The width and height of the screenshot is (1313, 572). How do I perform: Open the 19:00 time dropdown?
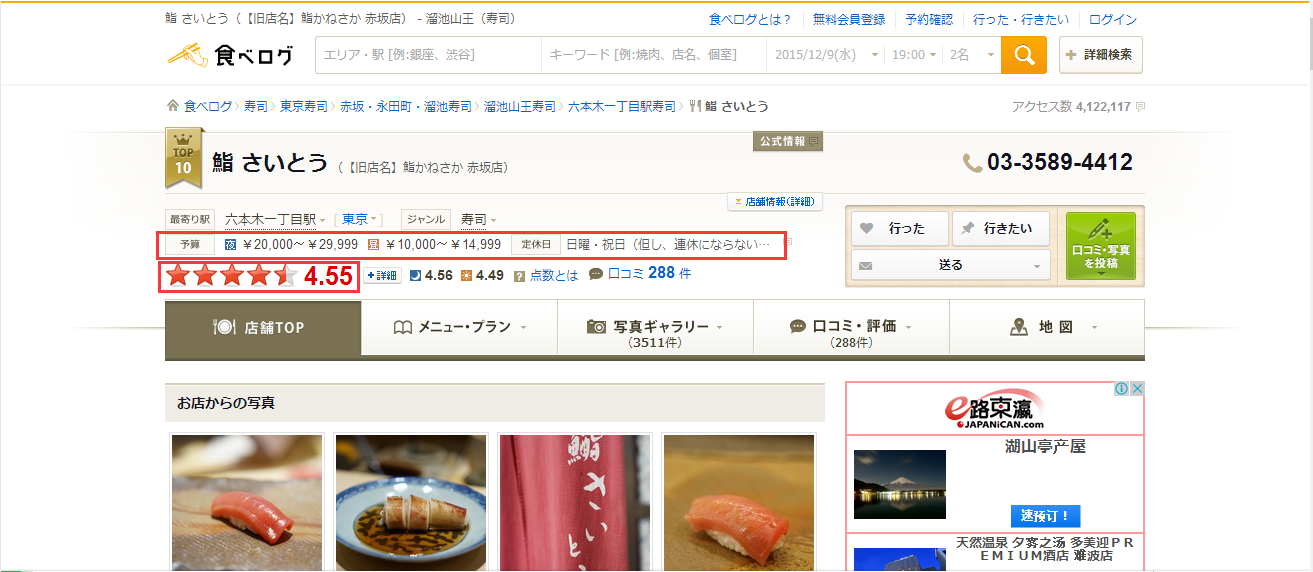[x=915, y=55]
